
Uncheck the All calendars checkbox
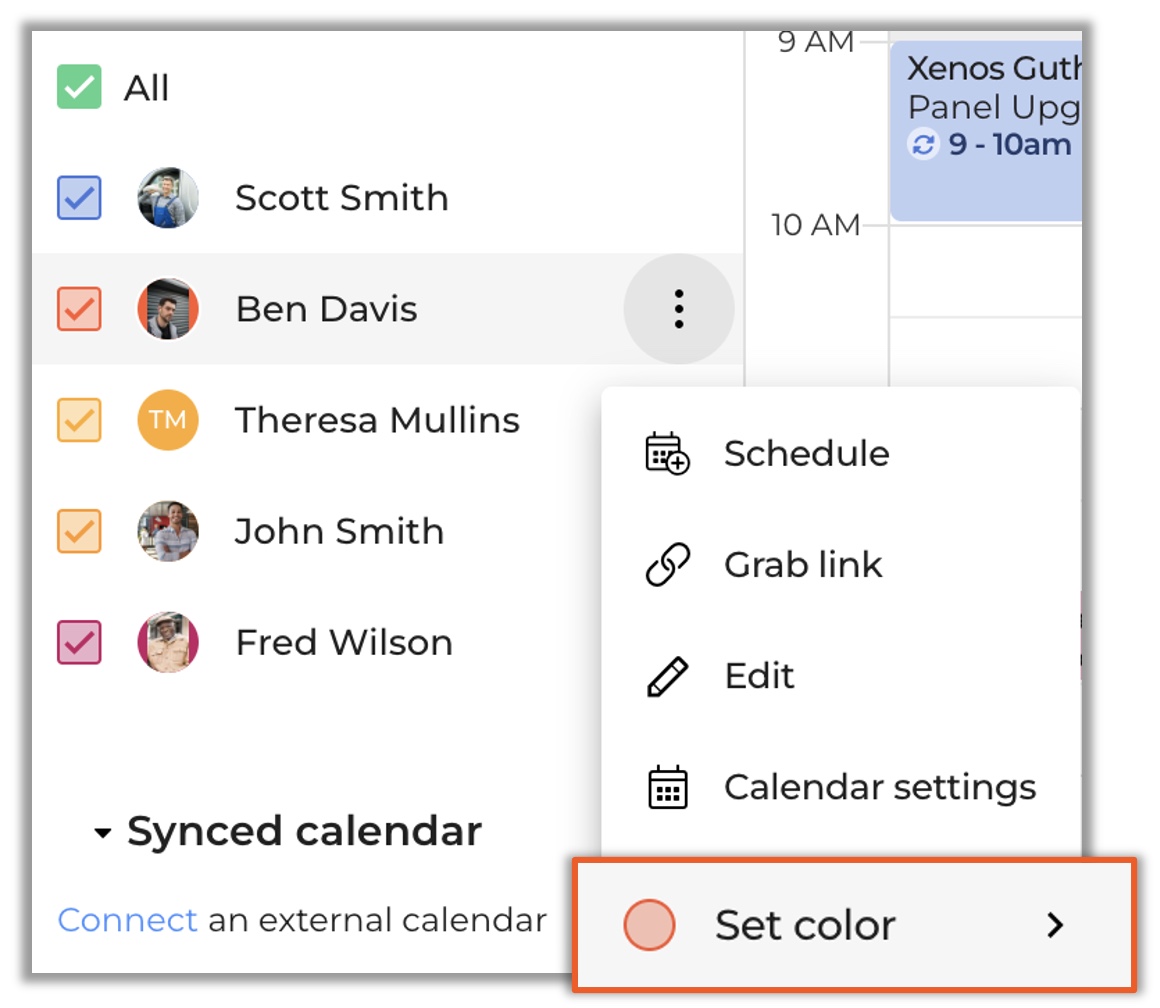click(78, 87)
